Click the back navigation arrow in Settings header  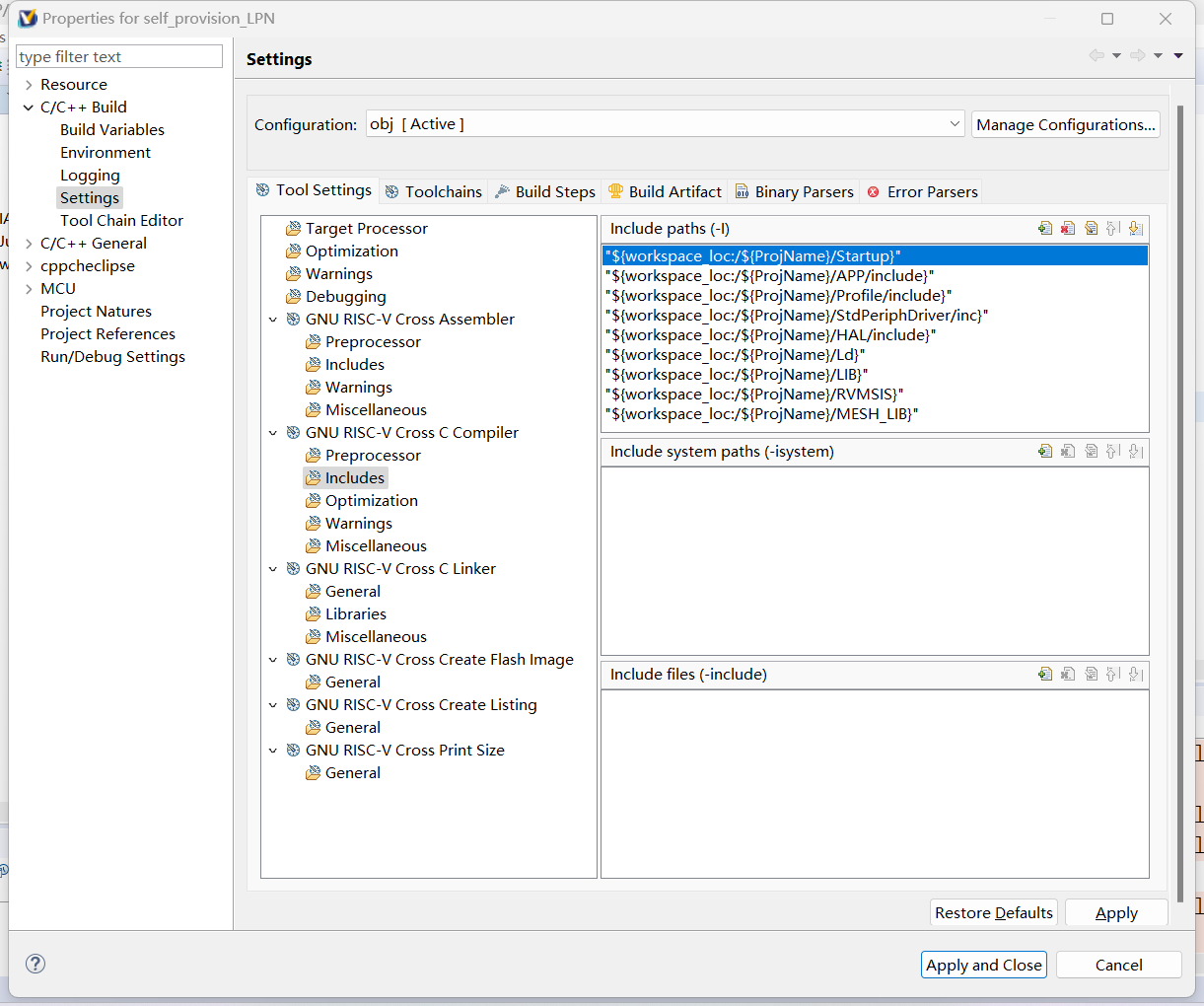pos(1096,56)
